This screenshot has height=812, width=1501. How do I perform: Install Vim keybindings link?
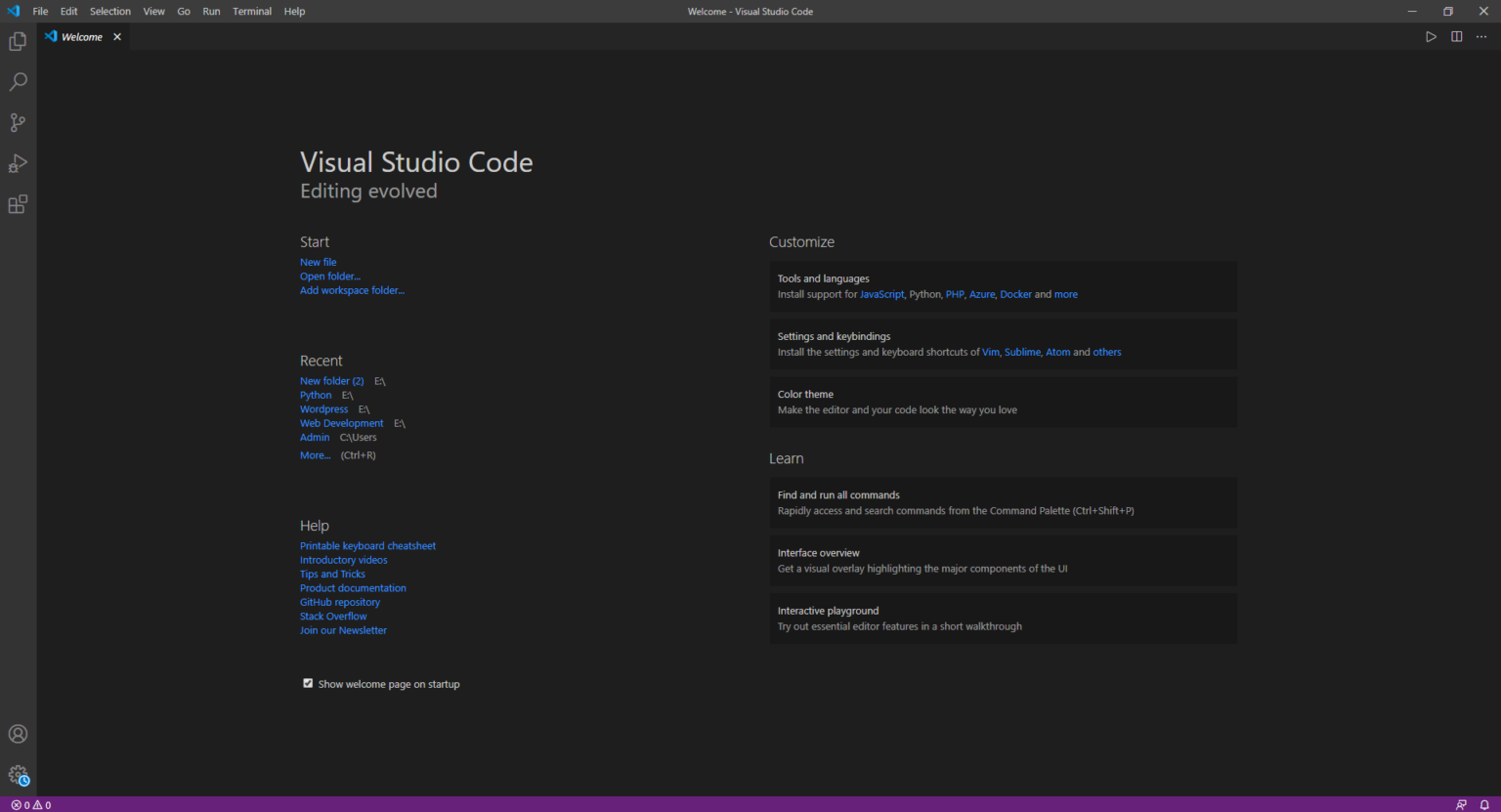coord(991,352)
